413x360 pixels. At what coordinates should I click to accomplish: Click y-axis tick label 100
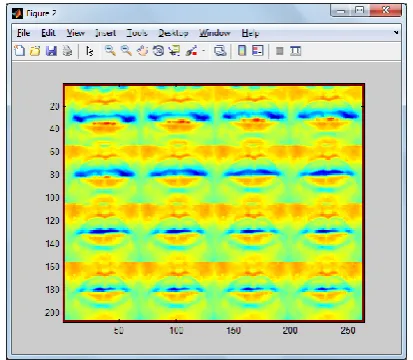click(x=53, y=198)
